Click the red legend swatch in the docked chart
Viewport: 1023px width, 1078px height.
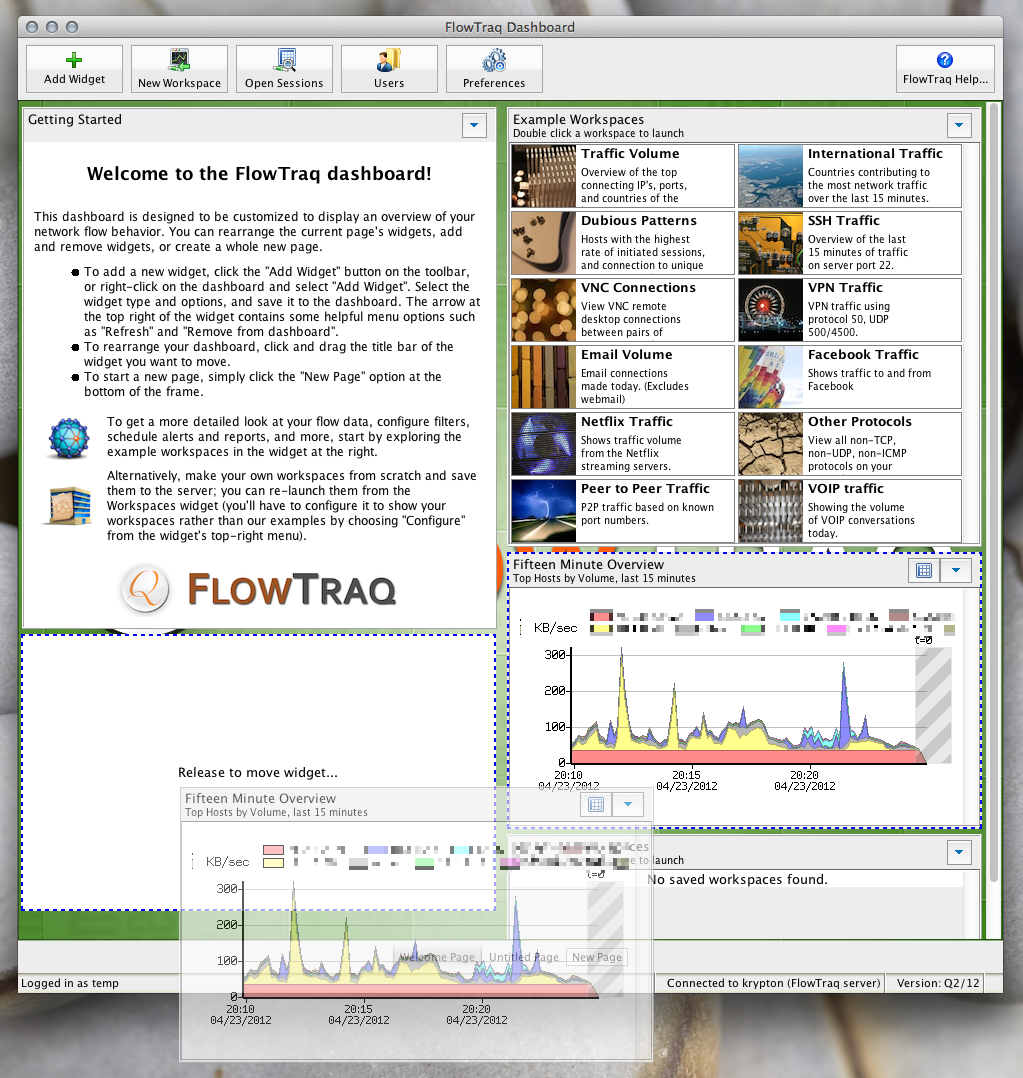point(602,615)
